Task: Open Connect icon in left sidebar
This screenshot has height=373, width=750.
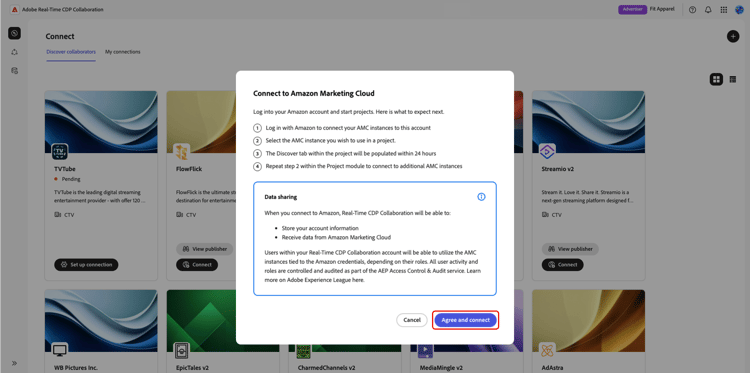Action: point(14,33)
